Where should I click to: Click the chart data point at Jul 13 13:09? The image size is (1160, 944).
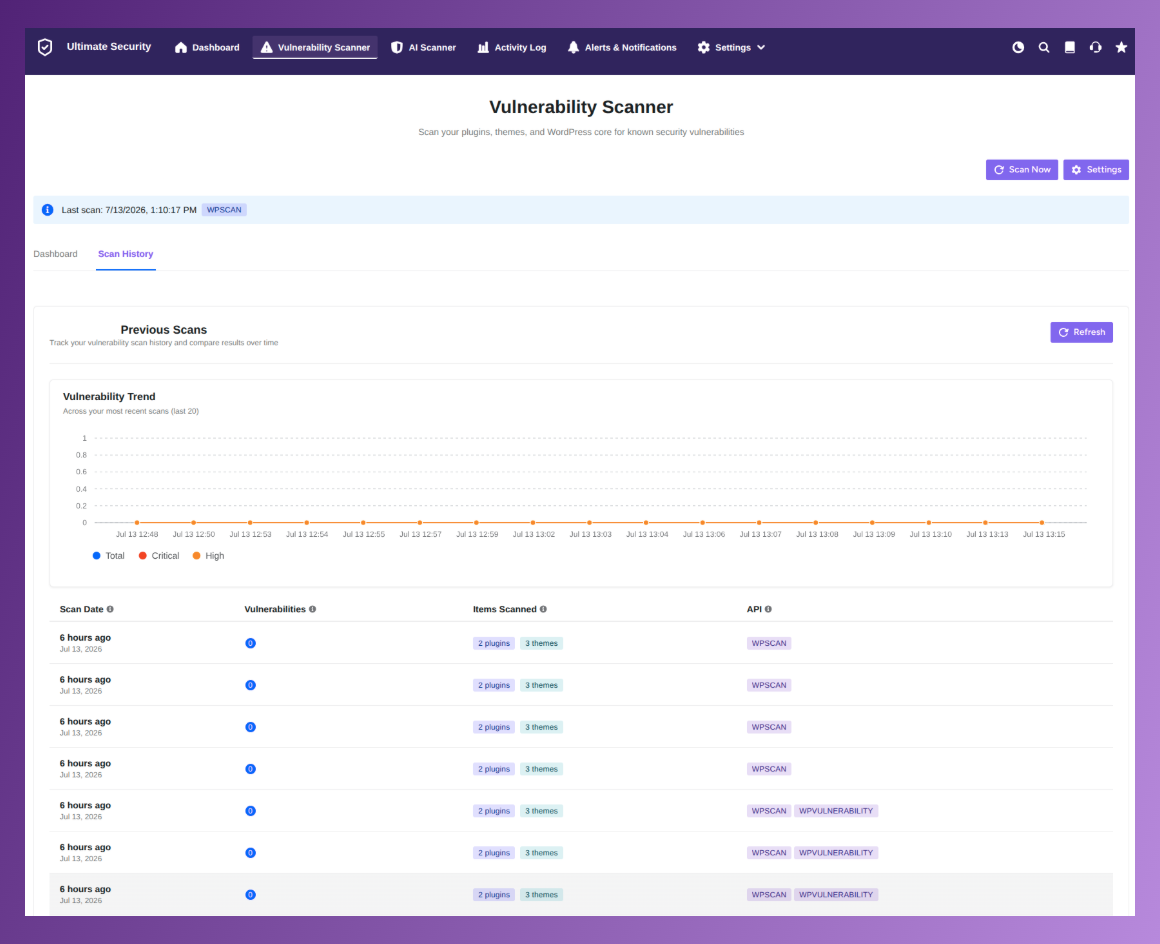872,522
